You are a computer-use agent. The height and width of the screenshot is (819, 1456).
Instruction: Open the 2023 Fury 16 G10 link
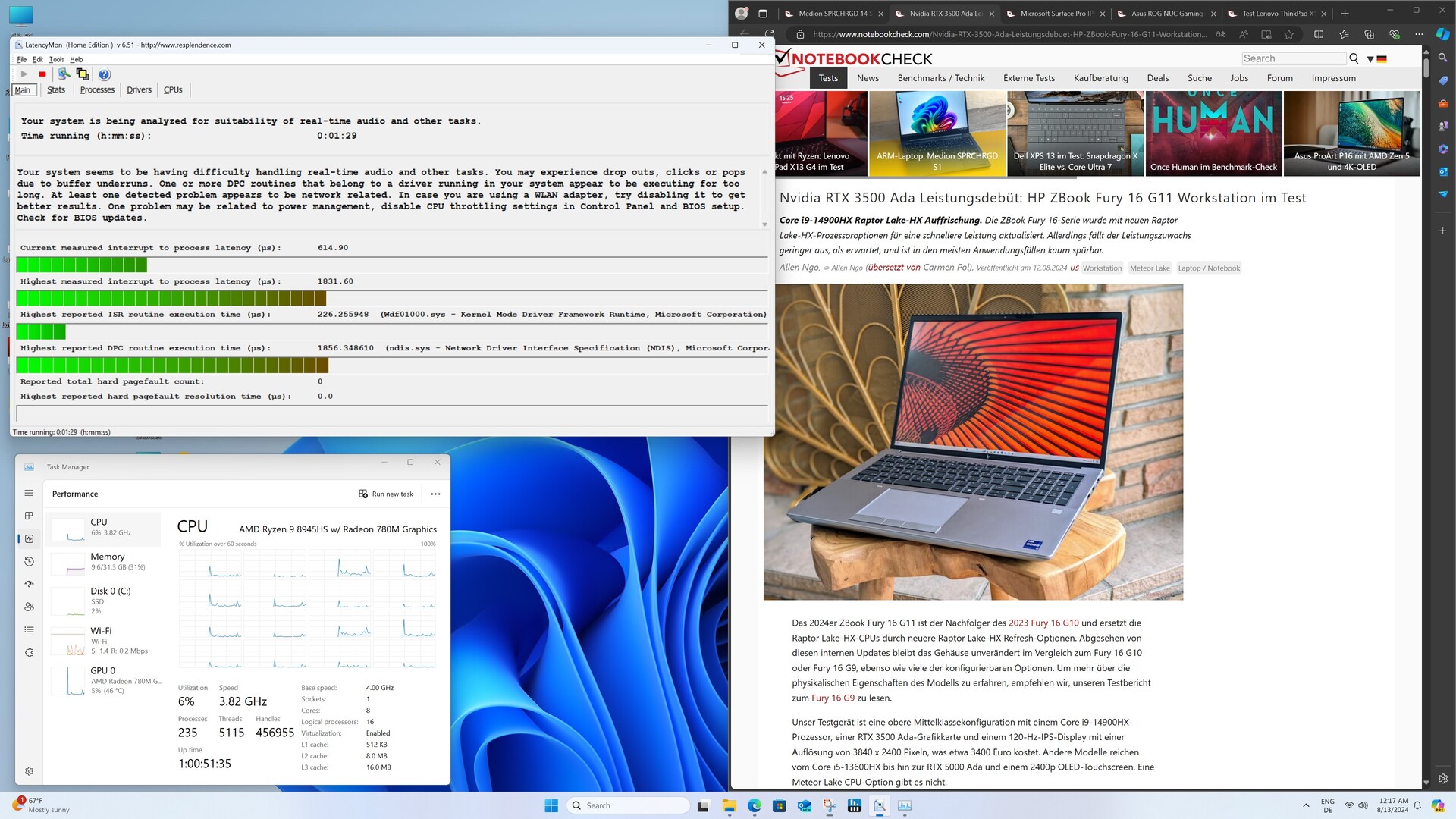coord(1043,623)
